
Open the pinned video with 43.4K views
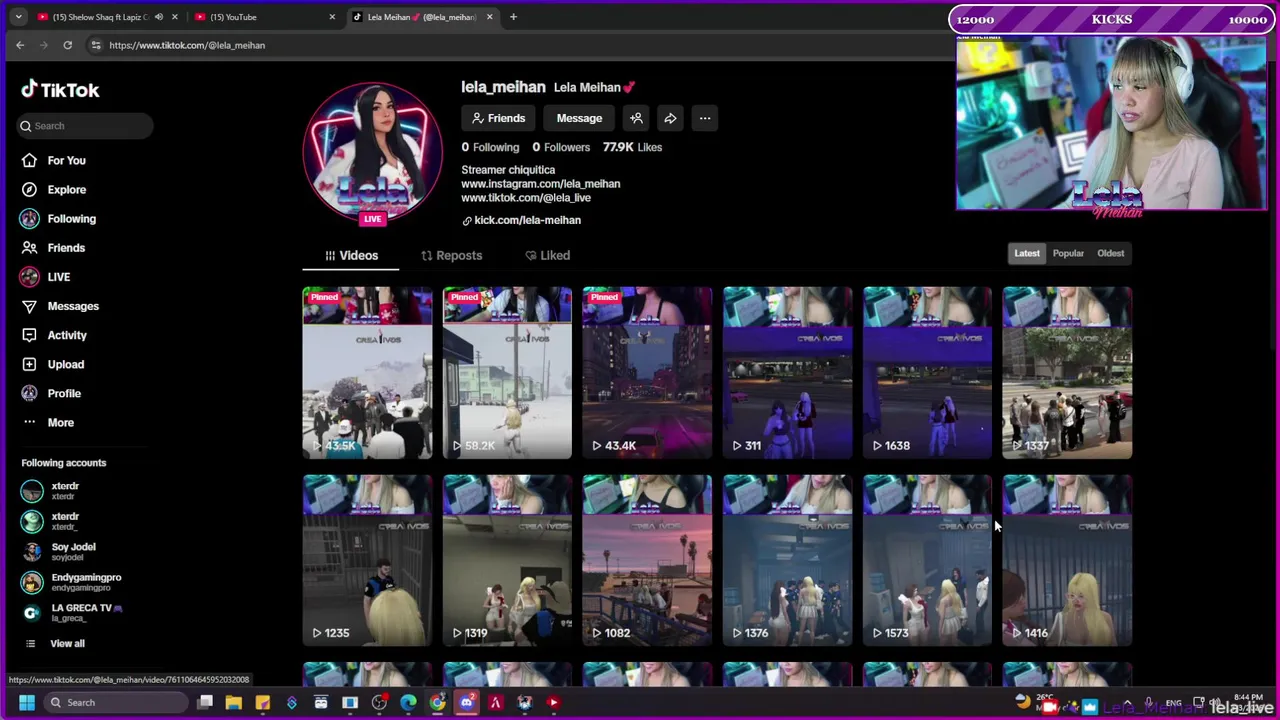click(648, 373)
